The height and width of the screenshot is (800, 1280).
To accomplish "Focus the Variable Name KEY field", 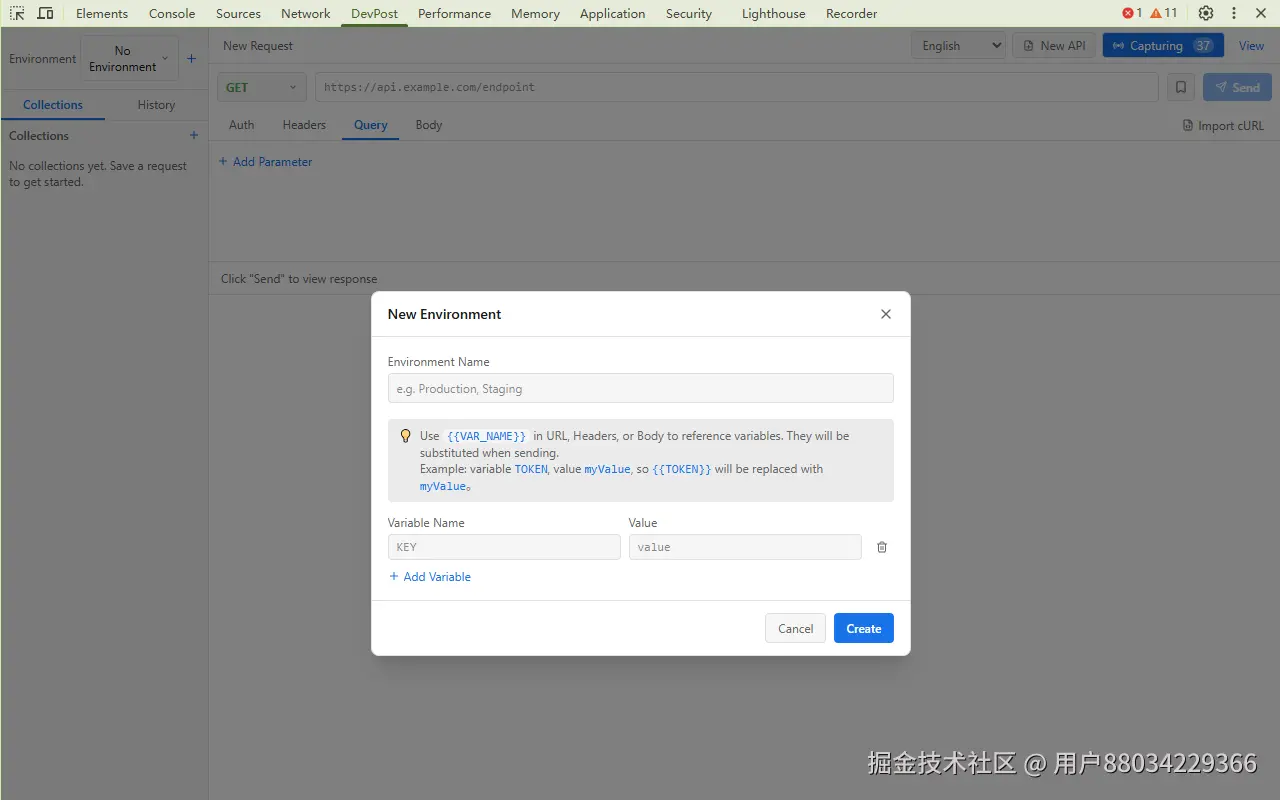I will pyautogui.click(x=504, y=547).
